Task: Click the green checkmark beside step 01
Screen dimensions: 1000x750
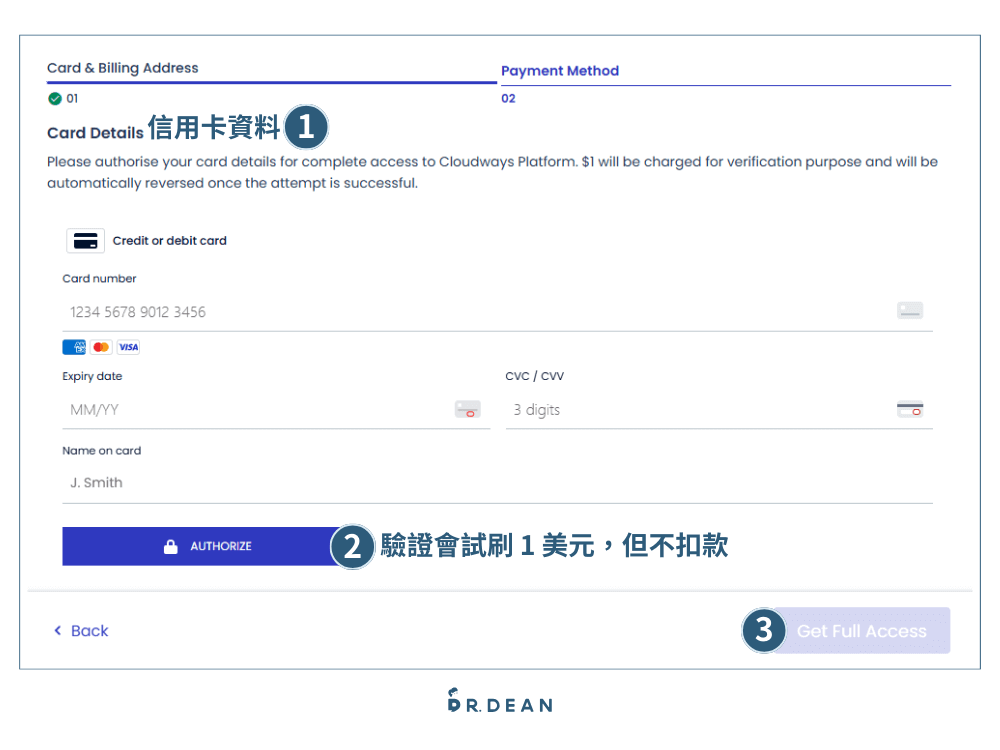Action: tap(55, 98)
